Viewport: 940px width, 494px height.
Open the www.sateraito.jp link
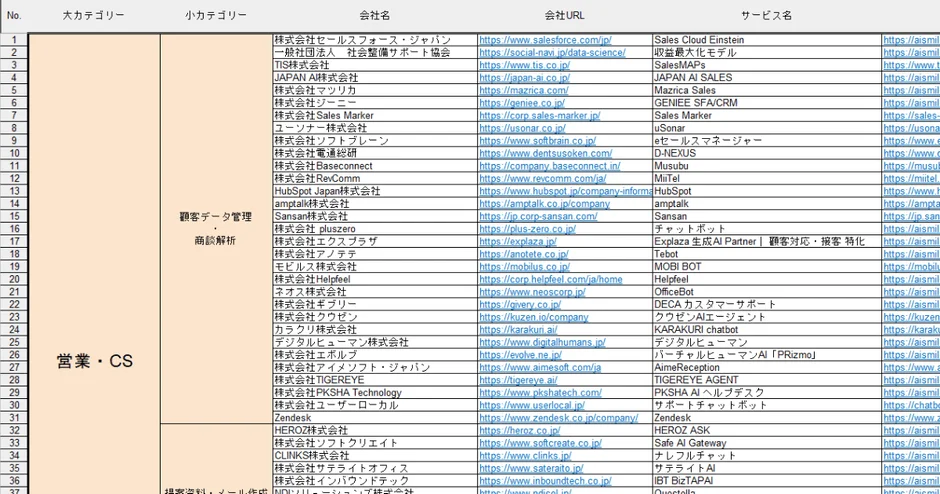click(531, 468)
